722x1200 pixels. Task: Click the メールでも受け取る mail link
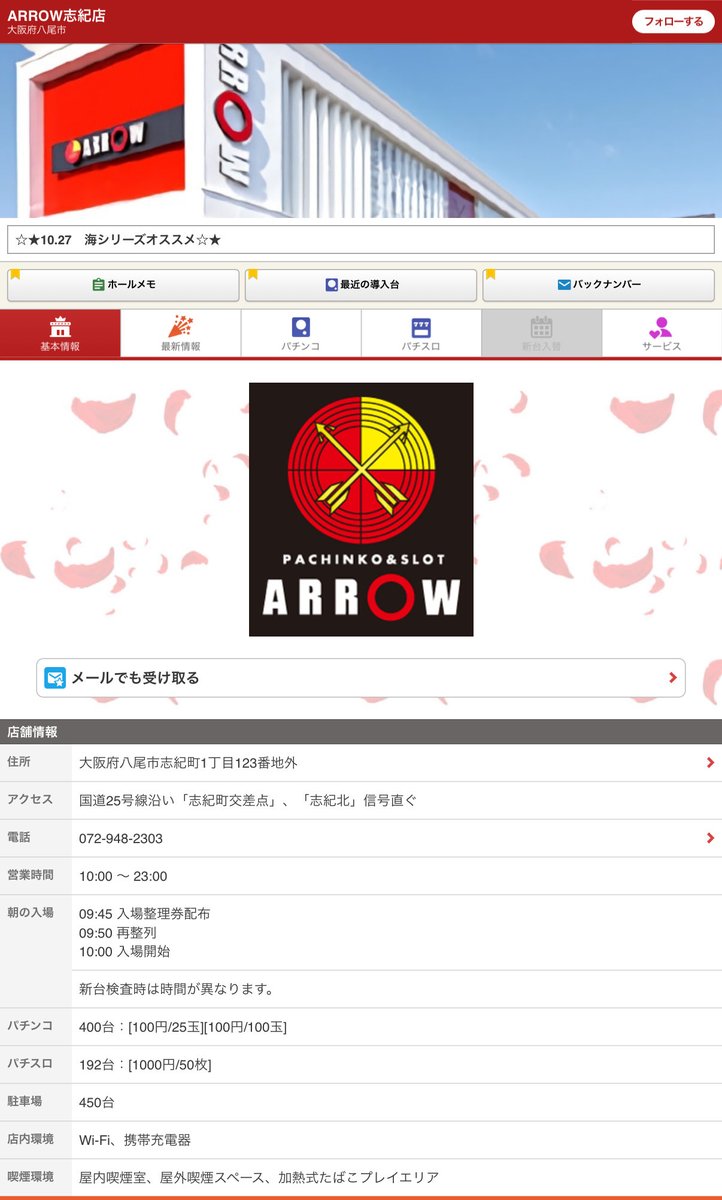(361, 677)
